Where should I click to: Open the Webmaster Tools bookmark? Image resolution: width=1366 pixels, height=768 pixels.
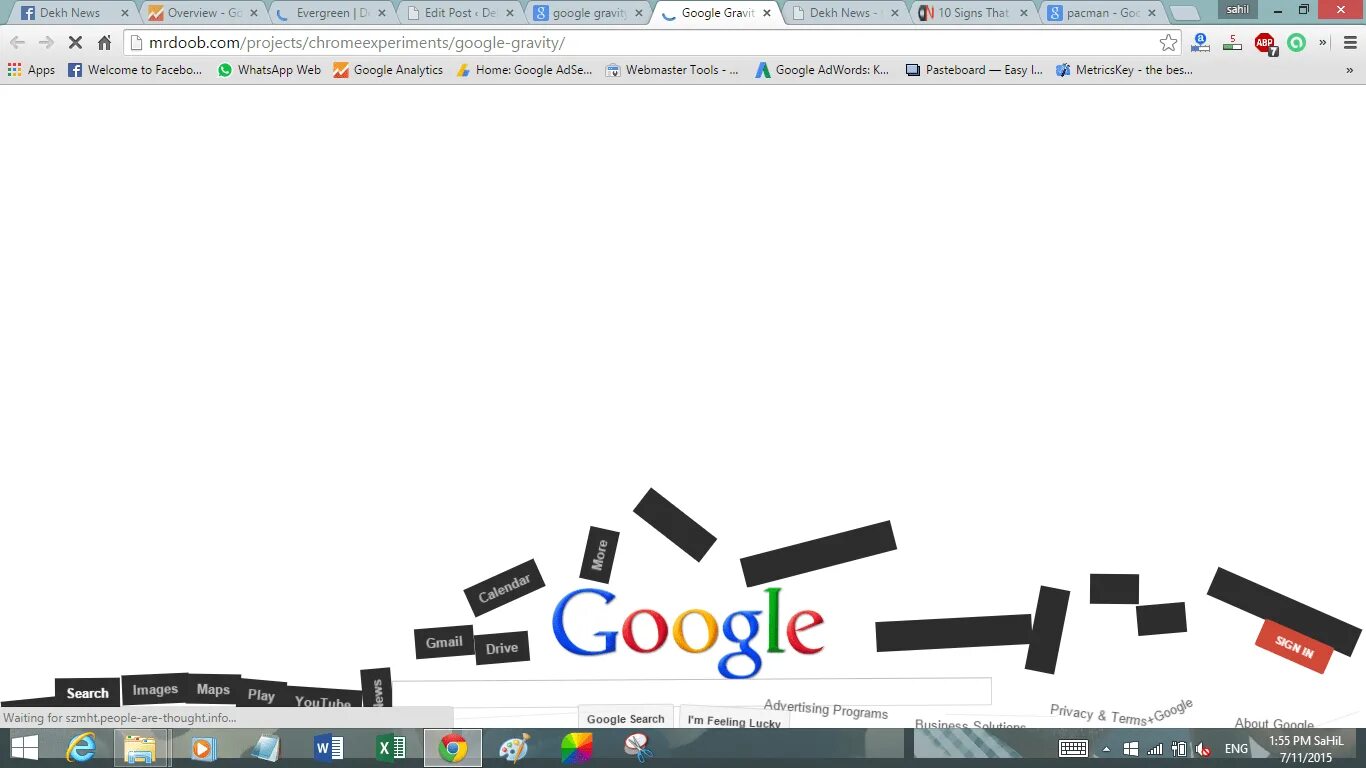coord(672,70)
